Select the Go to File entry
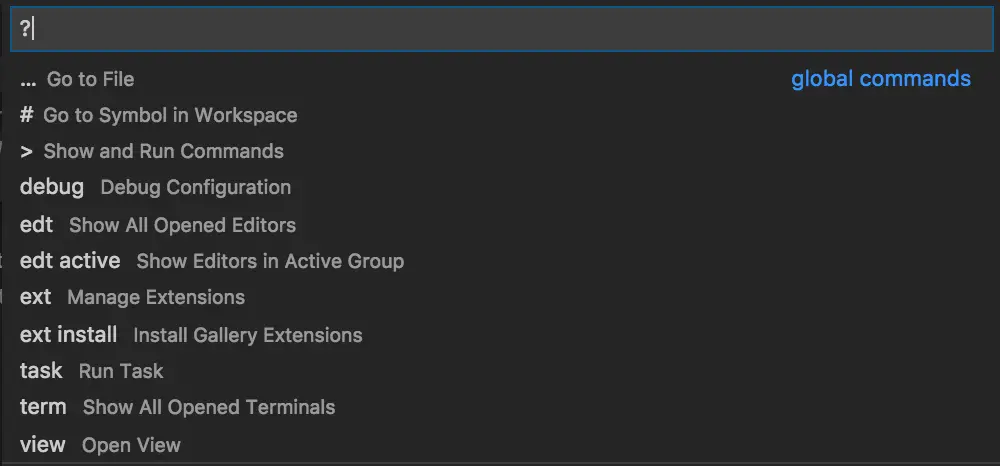 coord(90,79)
